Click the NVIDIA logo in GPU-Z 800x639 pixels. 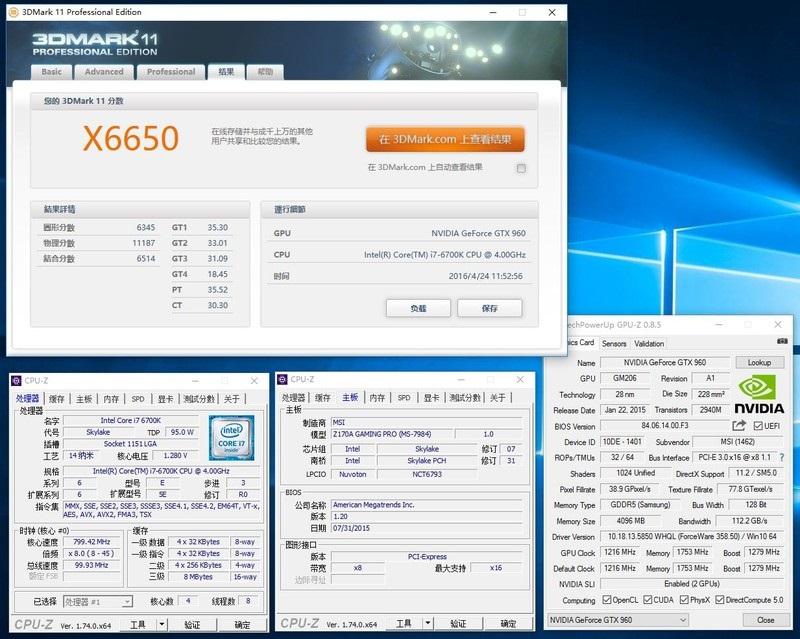pos(759,394)
